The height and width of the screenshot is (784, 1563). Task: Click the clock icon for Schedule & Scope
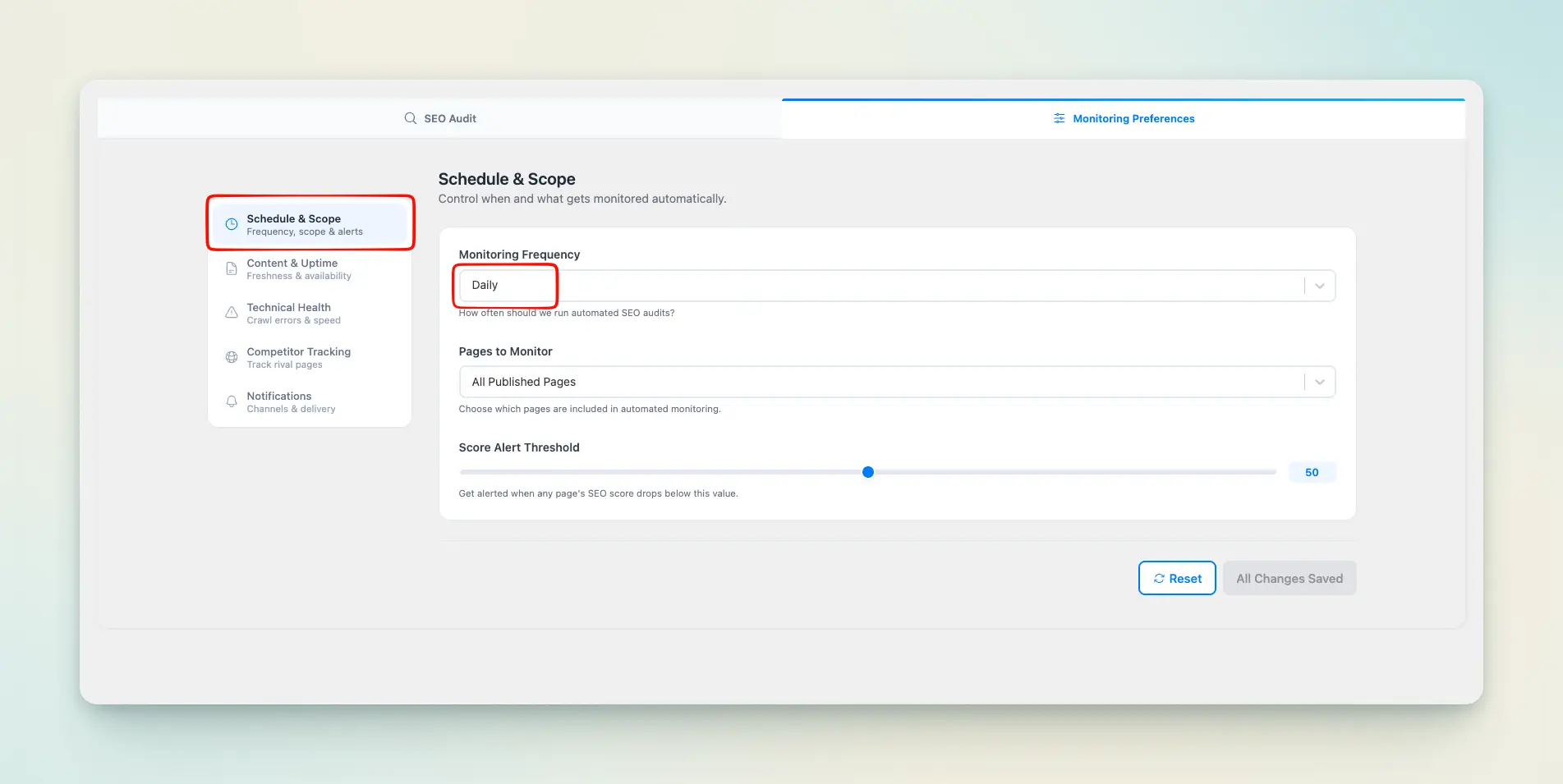coord(232,224)
